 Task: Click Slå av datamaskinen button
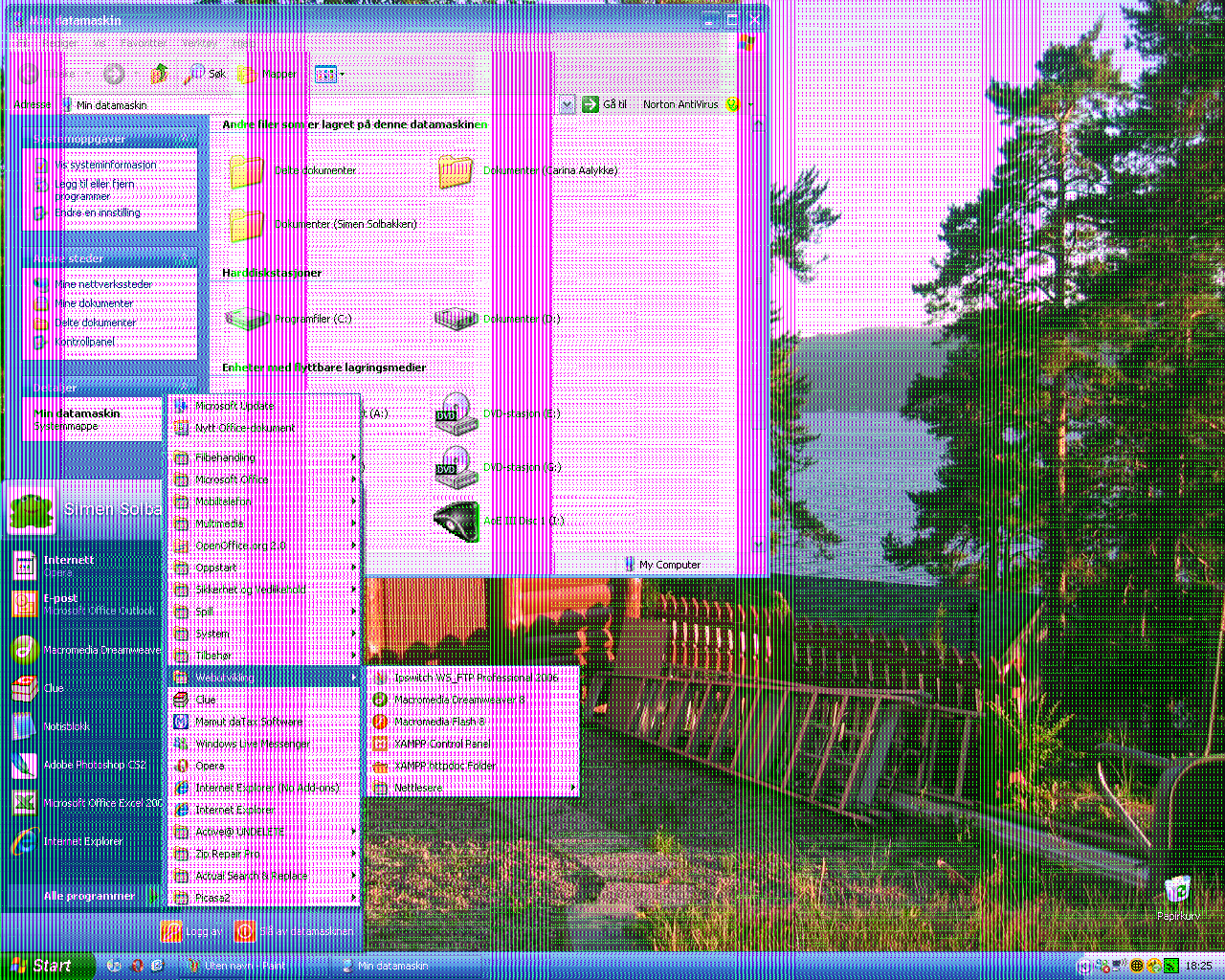pyautogui.click(x=296, y=931)
